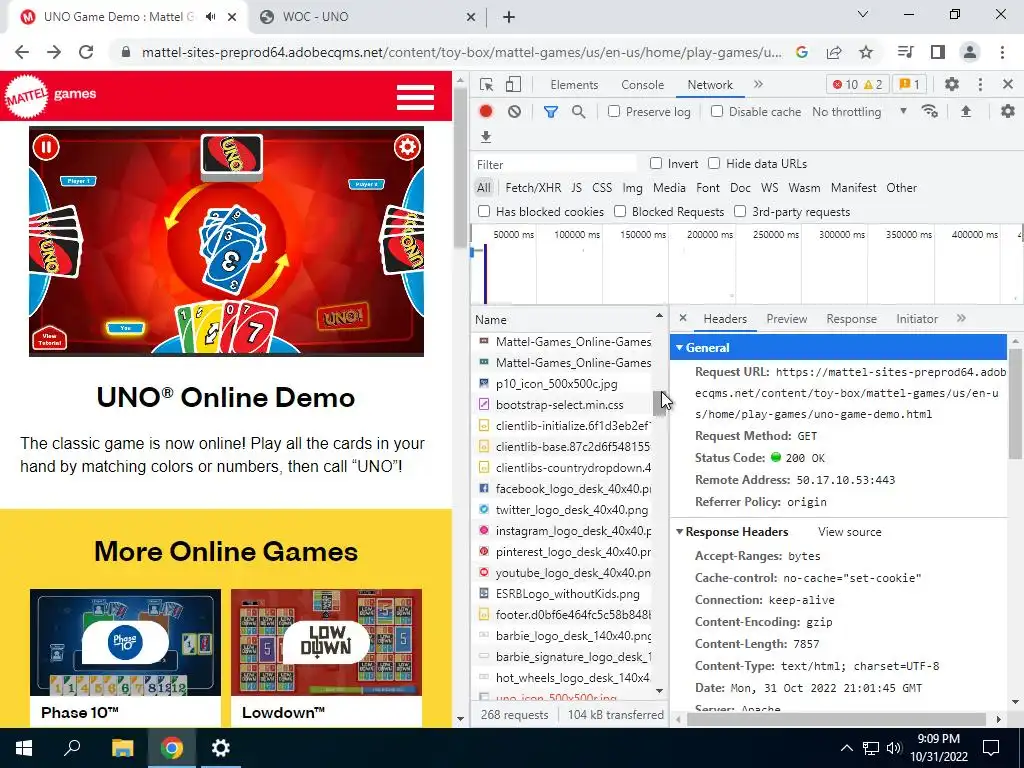This screenshot has height=768, width=1024.
Task: Stop recording network log red button
Action: [x=486, y=112]
